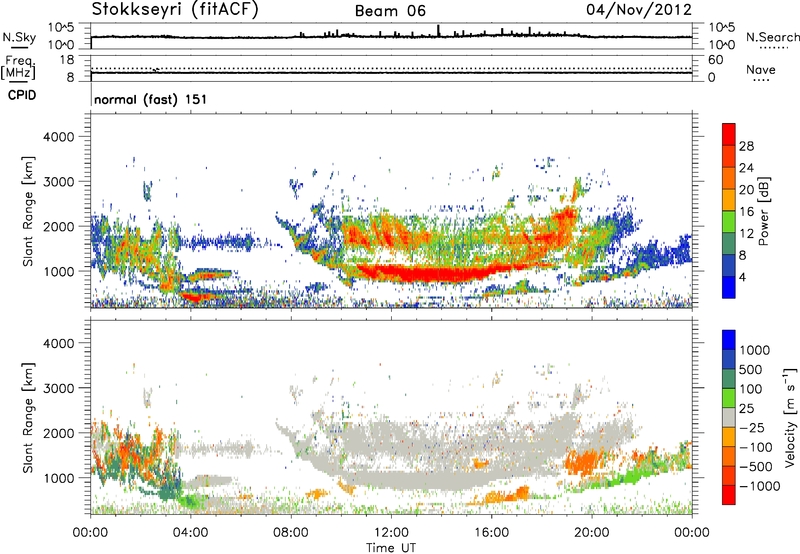The image size is (800, 554).
Task: Click the "12:00" time tick label
Action: [391, 533]
